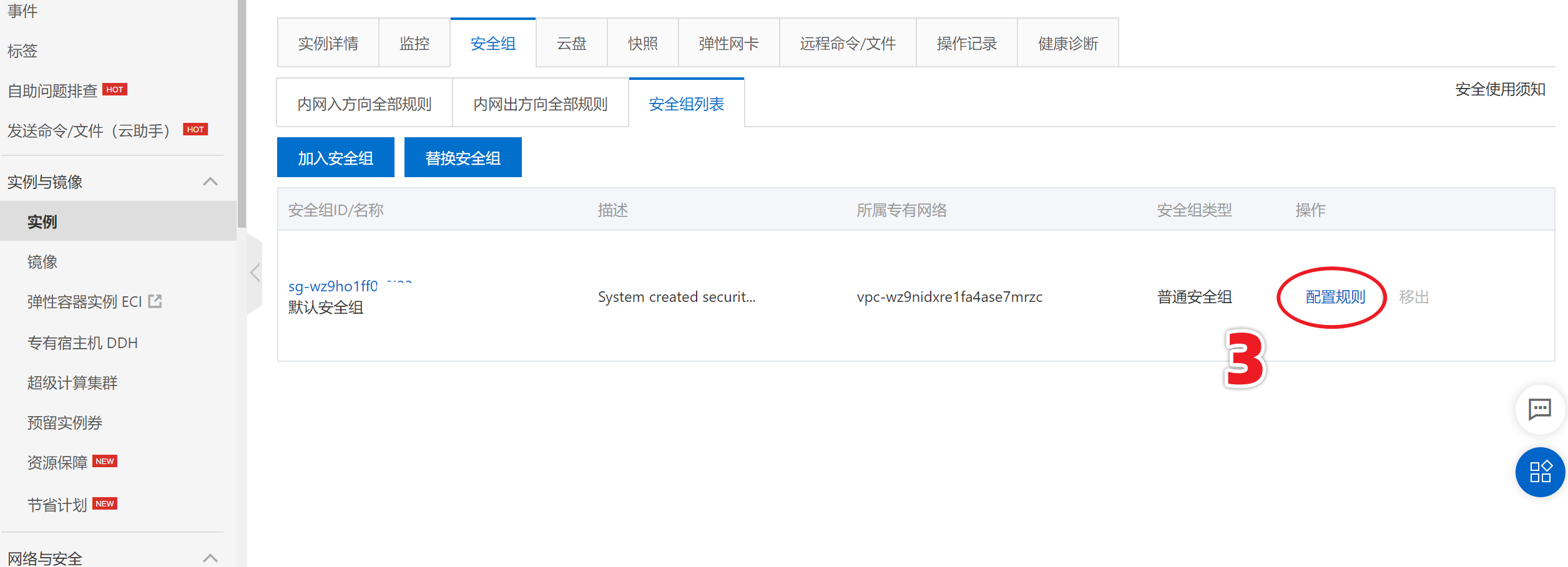
Task: Open the 安全使用须知 link
Action: click(x=1500, y=89)
